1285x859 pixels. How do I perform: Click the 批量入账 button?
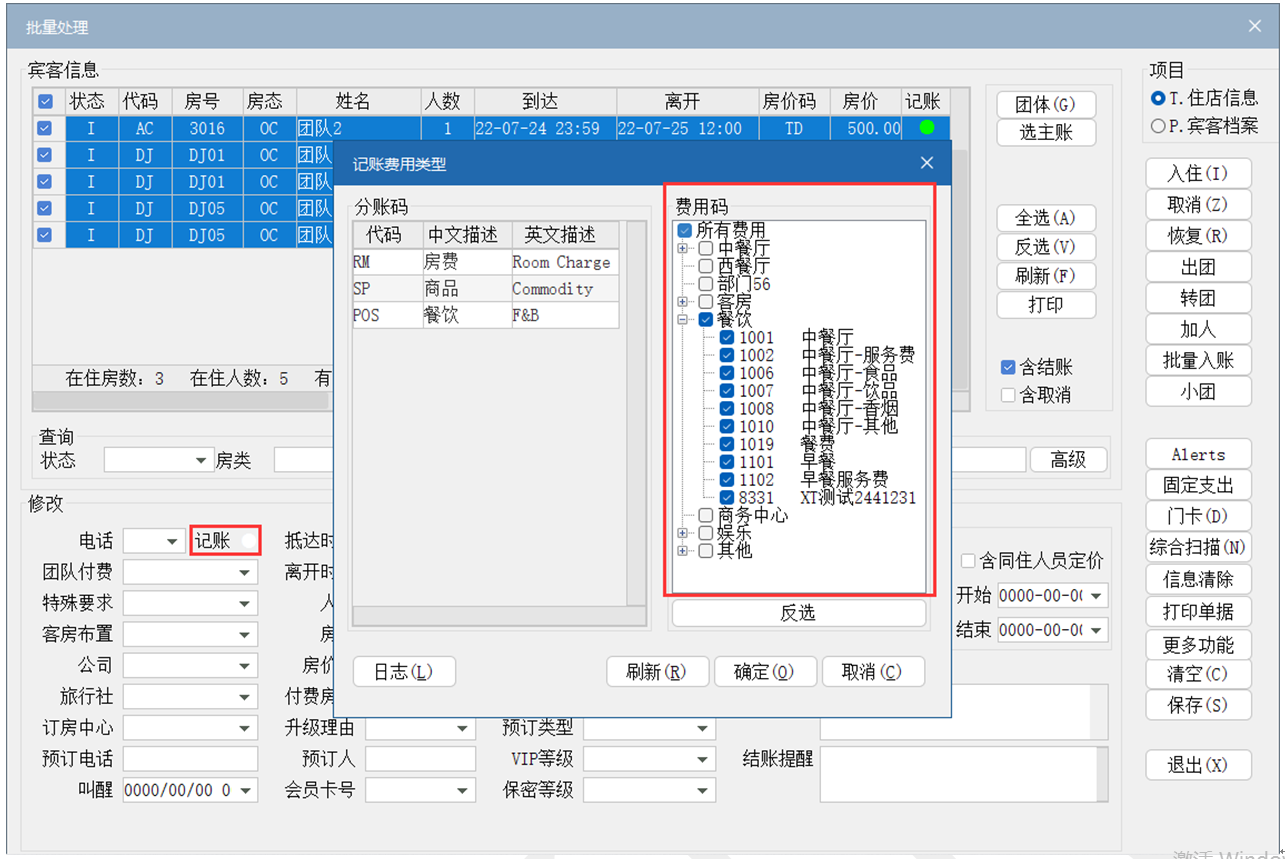(1198, 360)
